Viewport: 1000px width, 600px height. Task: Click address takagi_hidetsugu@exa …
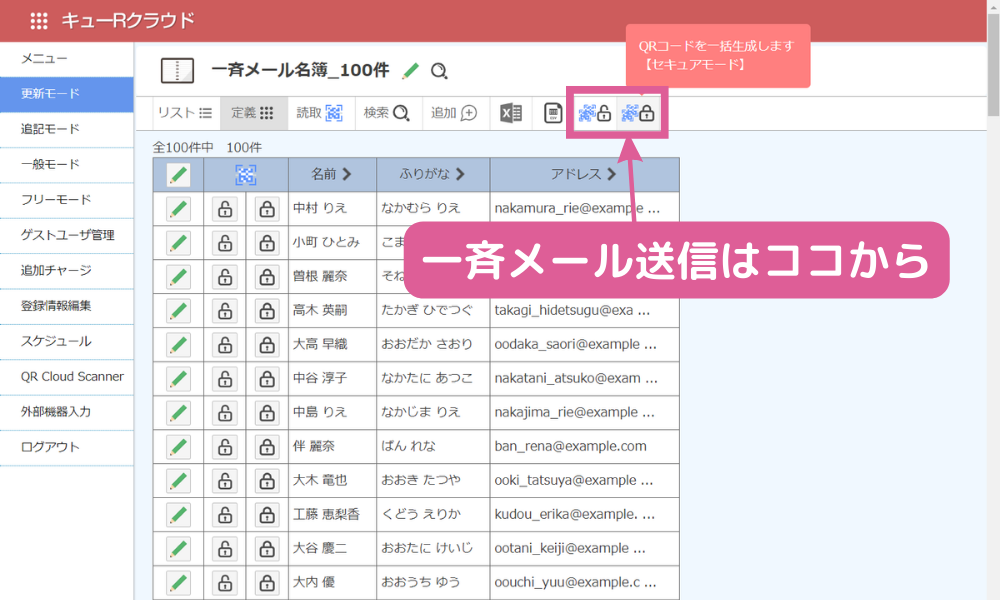(572, 311)
